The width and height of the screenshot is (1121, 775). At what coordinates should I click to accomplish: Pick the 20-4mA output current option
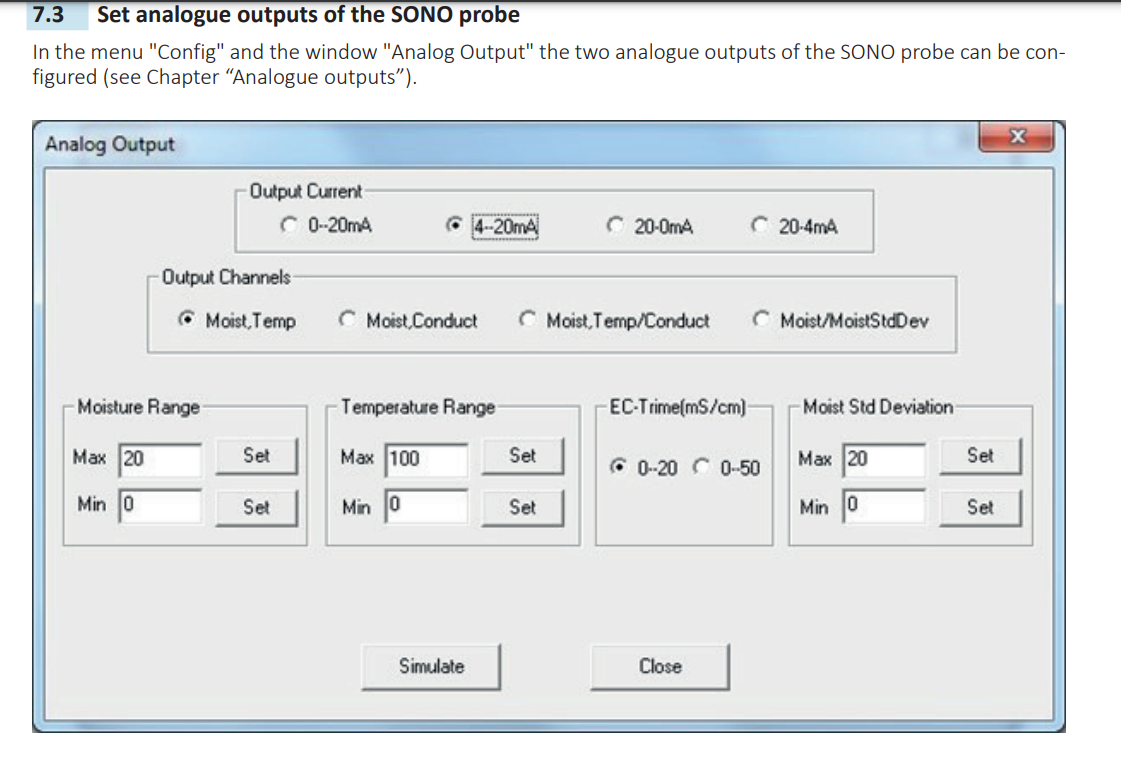pyautogui.click(x=761, y=226)
